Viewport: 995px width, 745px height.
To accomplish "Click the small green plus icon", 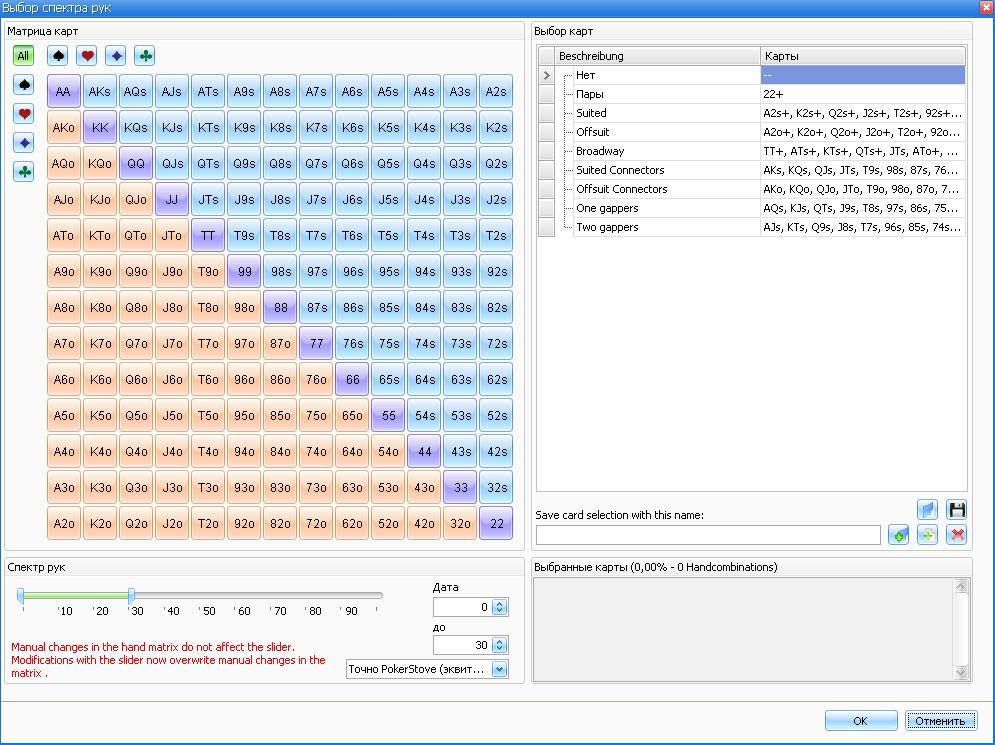I will pos(927,535).
